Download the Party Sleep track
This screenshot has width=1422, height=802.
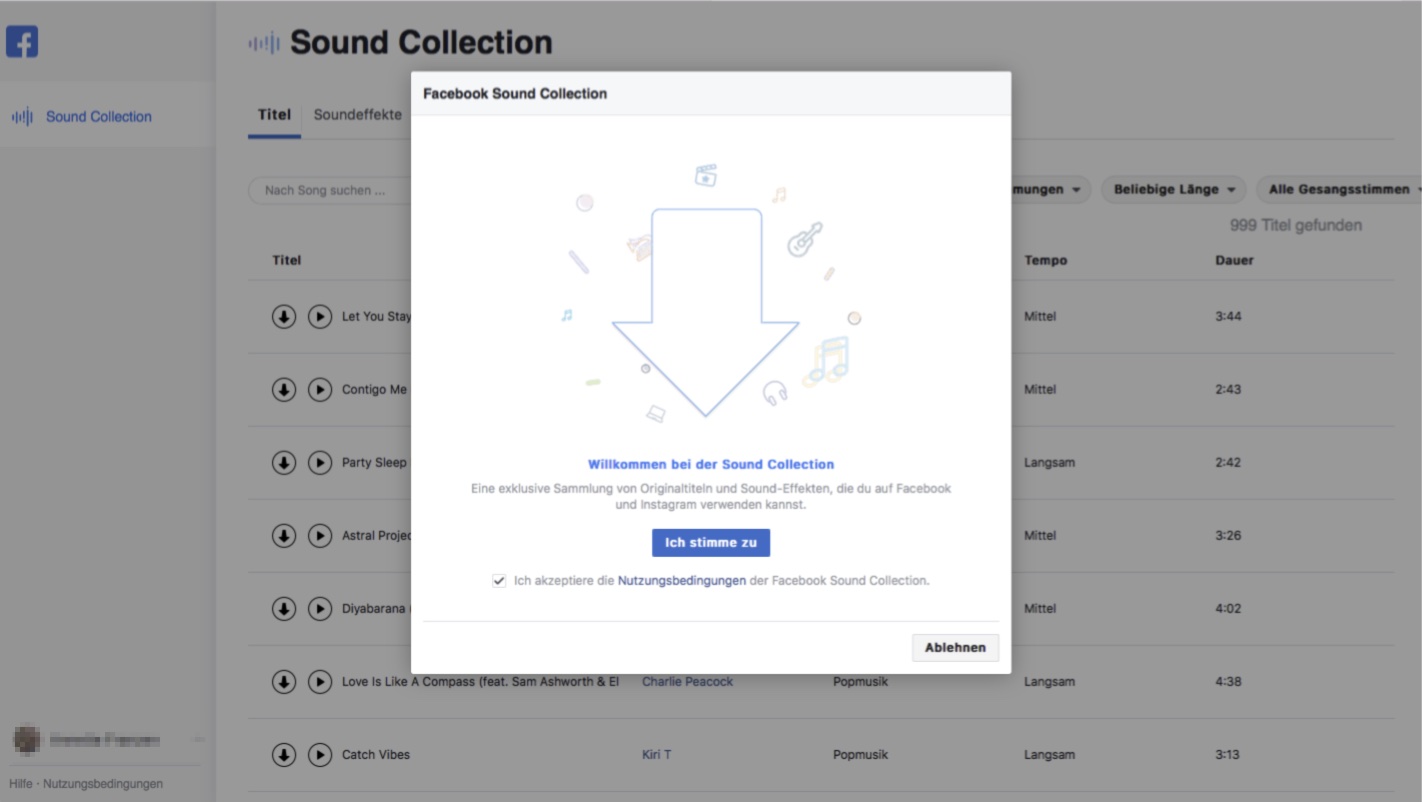(284, 463)
